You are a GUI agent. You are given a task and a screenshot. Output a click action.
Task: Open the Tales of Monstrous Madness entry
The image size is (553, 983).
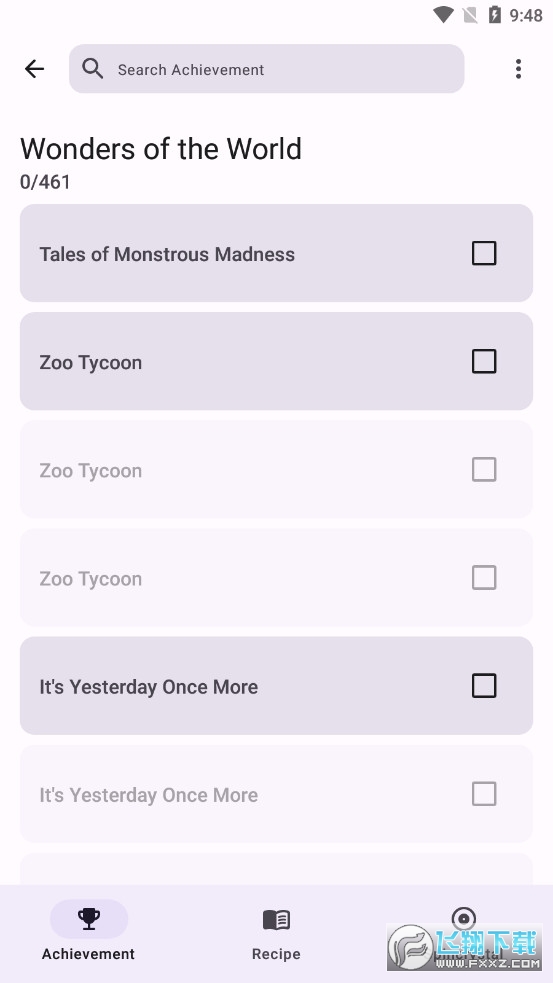click(x=276, y=253)
